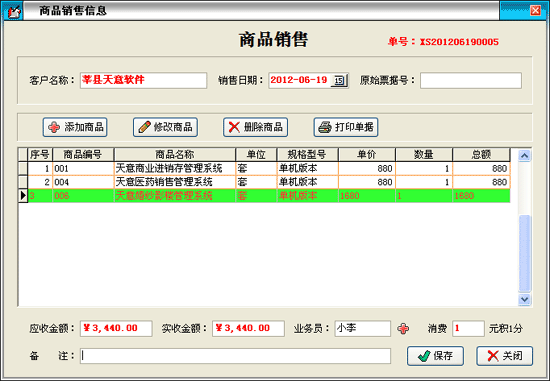This screenshot has width=550, height=381.
Task: Click the 1680 unit price cell
Action: click(x=367, y=196)
